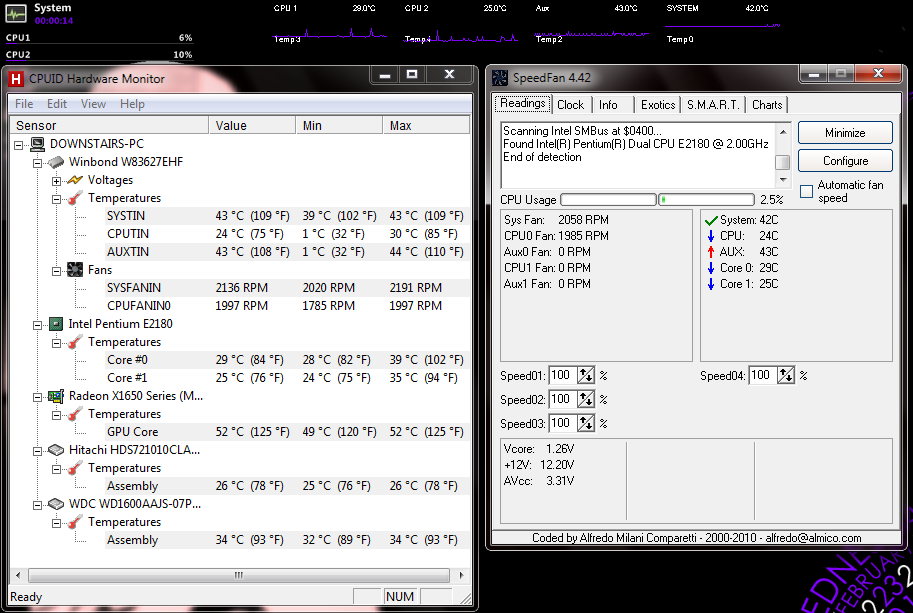Collapse the Hitachi HDS721010CLA node
This screenshot has width=913, height=613.
tap(37, 451)
